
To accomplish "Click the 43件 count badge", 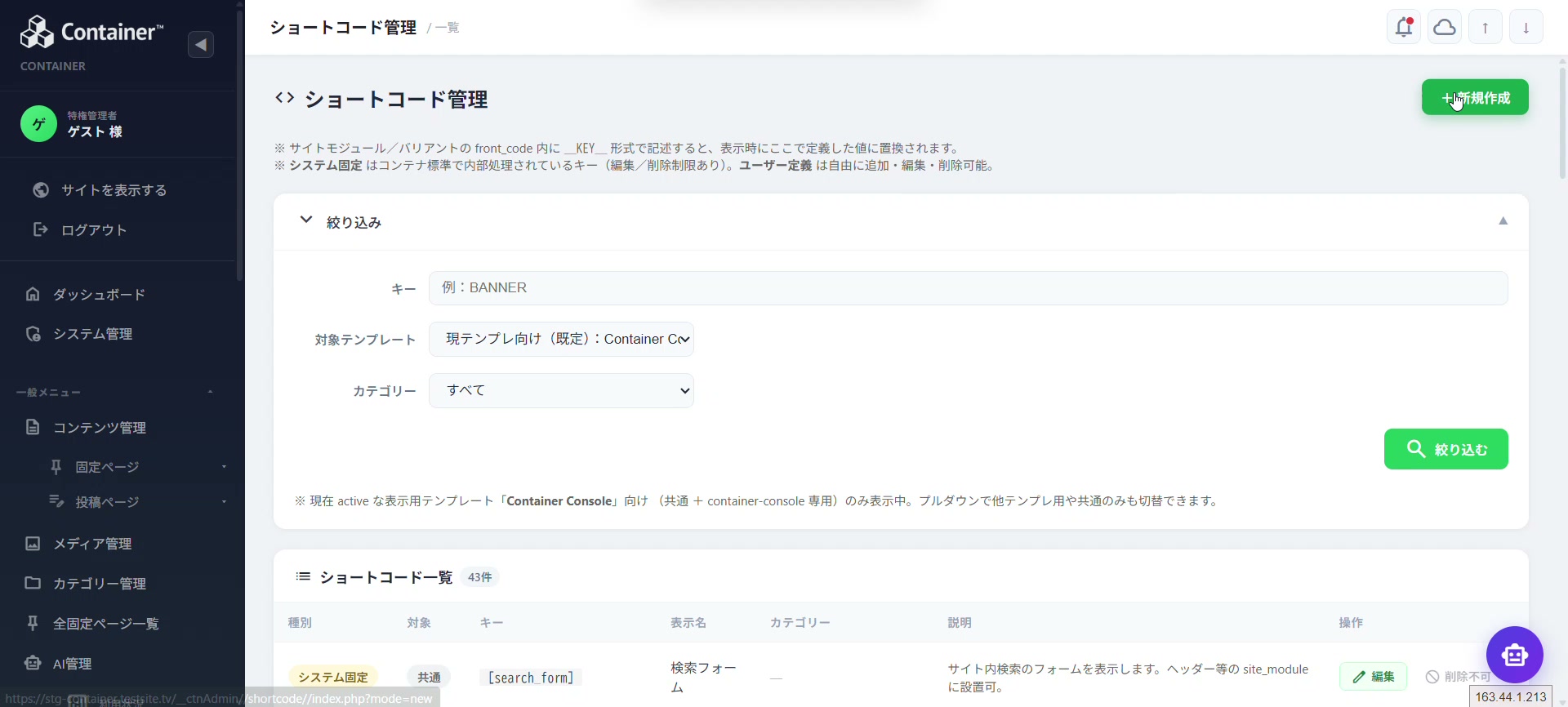I will [479, 577].
